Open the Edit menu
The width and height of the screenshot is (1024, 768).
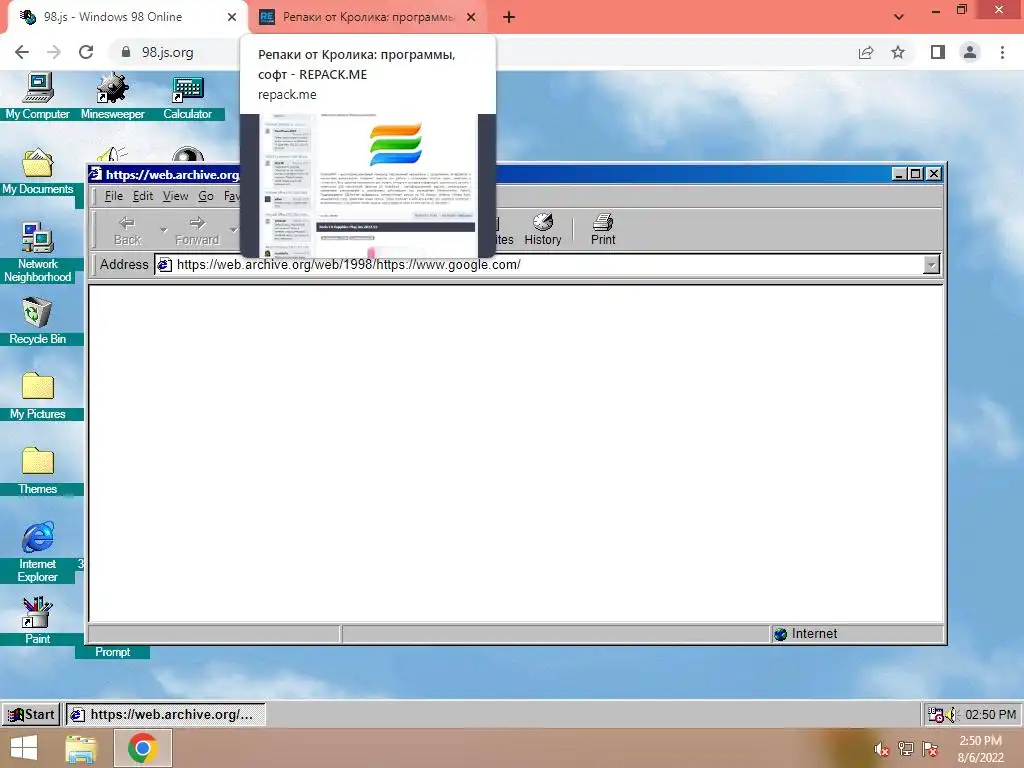pos(143,196)
